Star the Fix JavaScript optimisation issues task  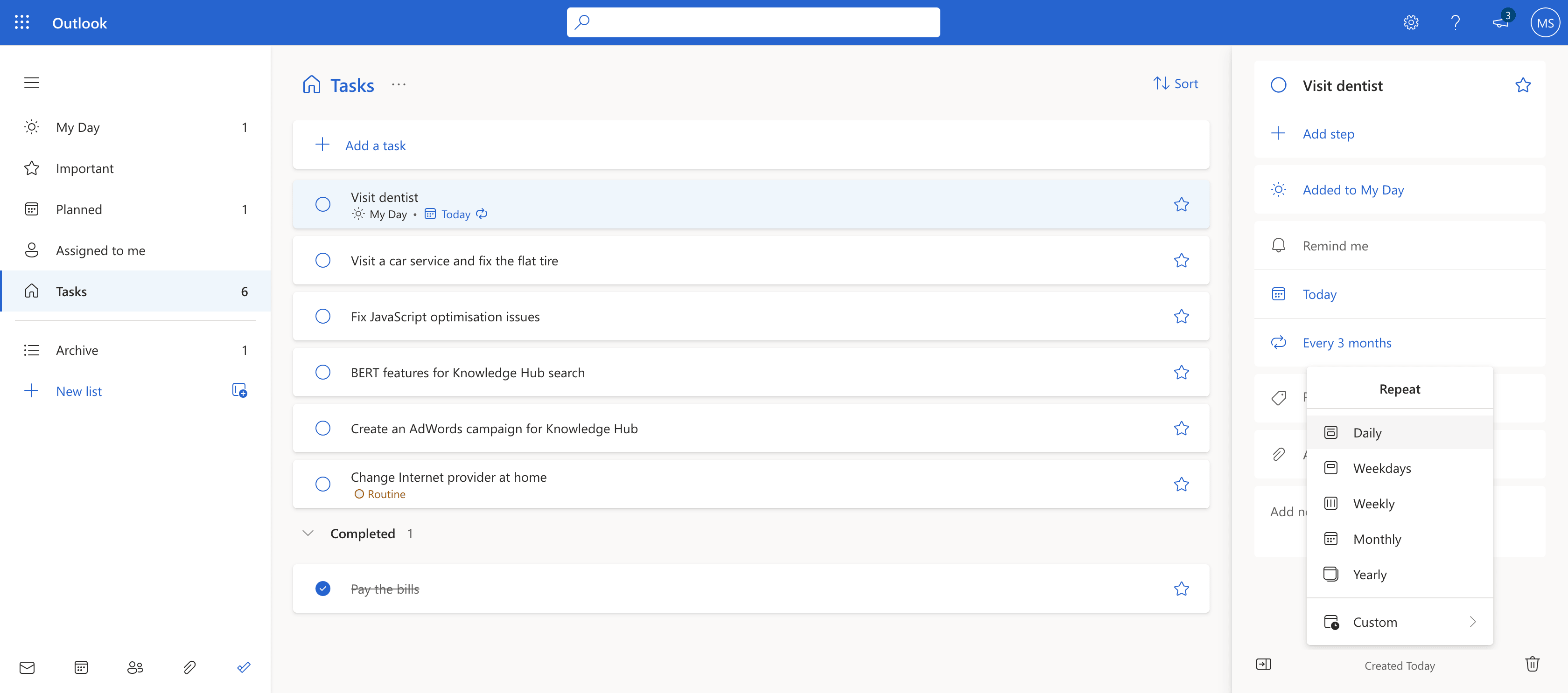[x=1182, y=316]
